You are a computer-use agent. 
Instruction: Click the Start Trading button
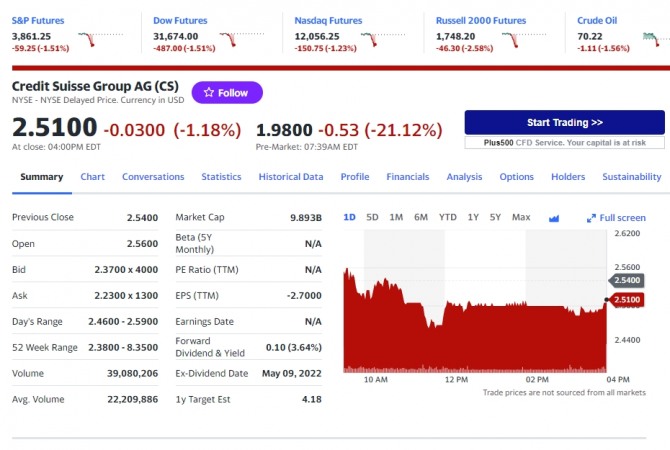[x=564, y=122]
